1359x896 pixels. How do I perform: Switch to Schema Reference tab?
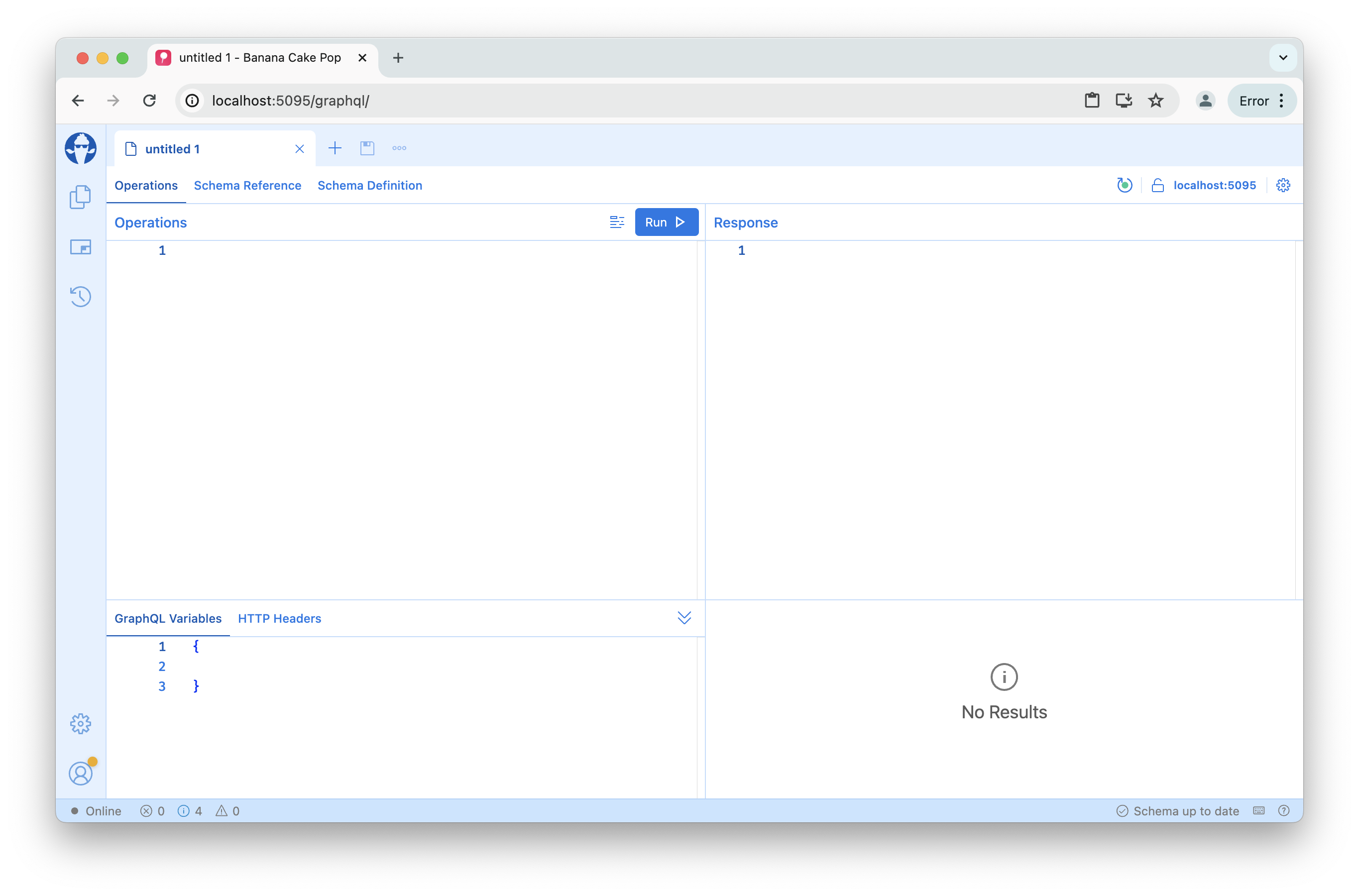tap(247, 185)
